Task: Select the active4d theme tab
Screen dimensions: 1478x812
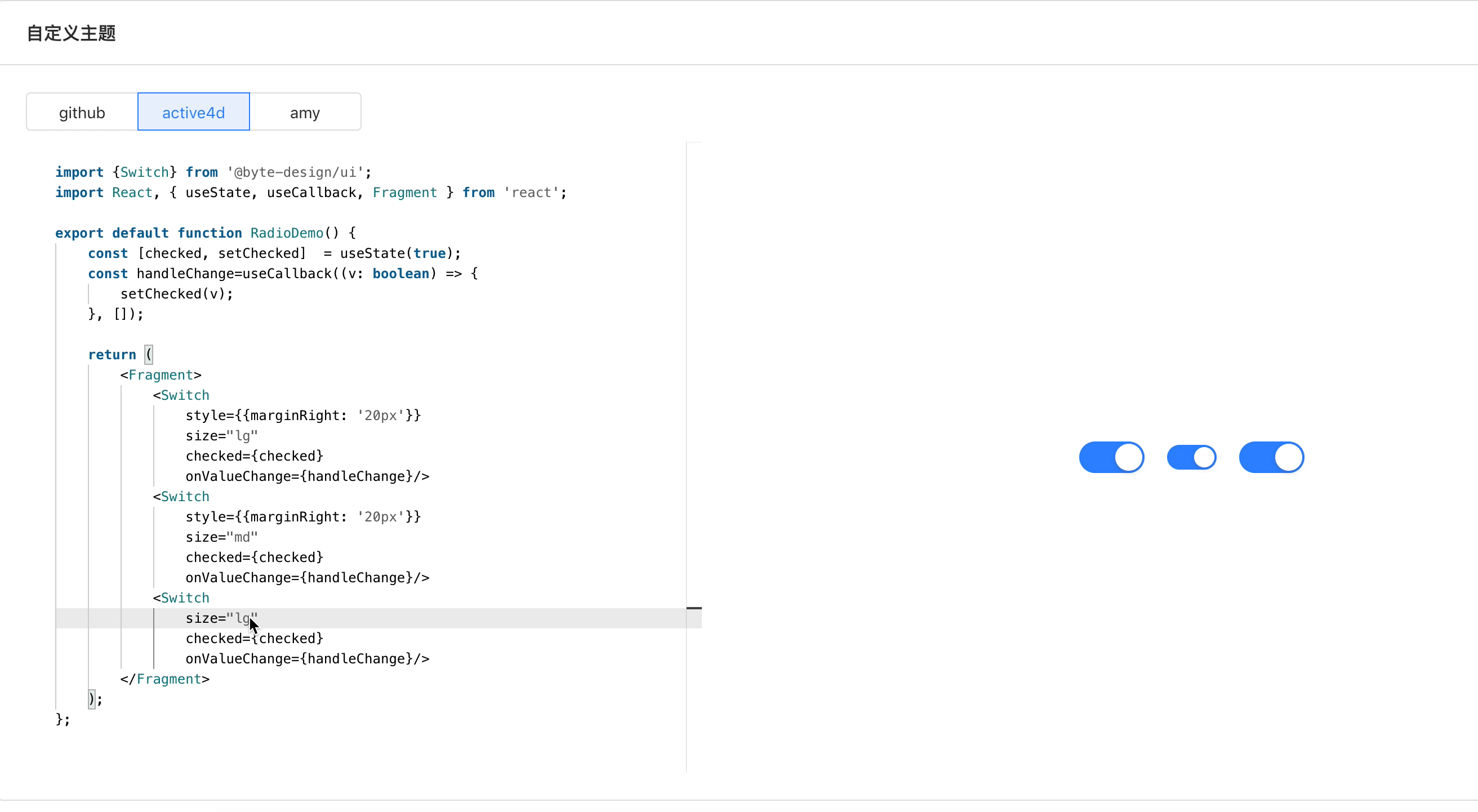Action: [193, 113]
